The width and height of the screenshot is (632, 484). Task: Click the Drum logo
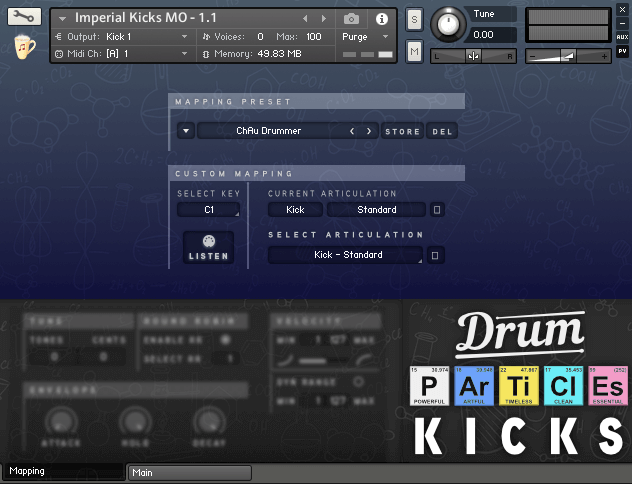coord(520,334)
